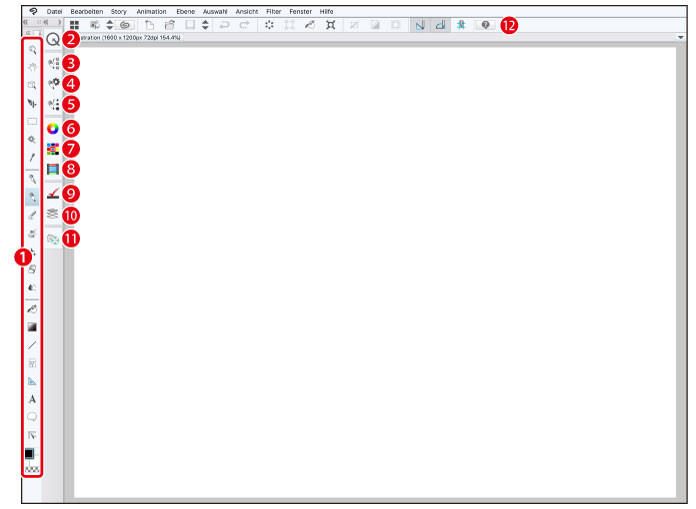The image size is (696, 509).
Task: Open the Color Wheel palette
Action: point(53,129)
